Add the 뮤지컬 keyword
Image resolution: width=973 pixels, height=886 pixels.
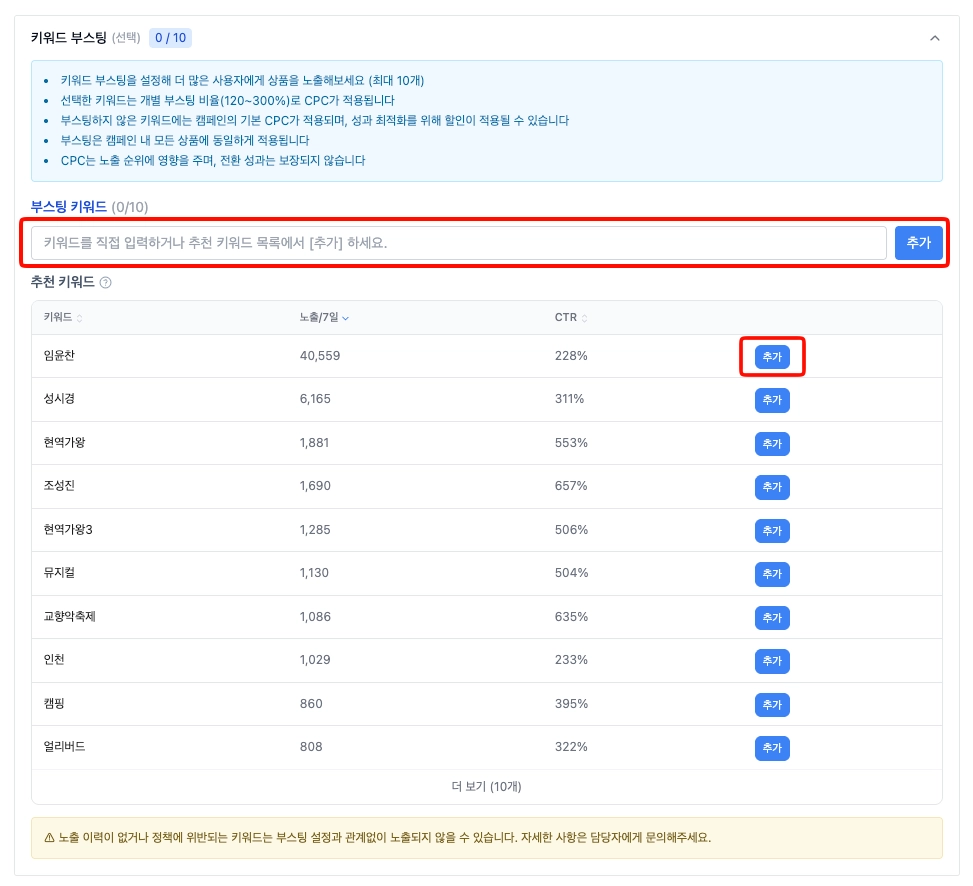pyautogui.click(x=772, y=574)
